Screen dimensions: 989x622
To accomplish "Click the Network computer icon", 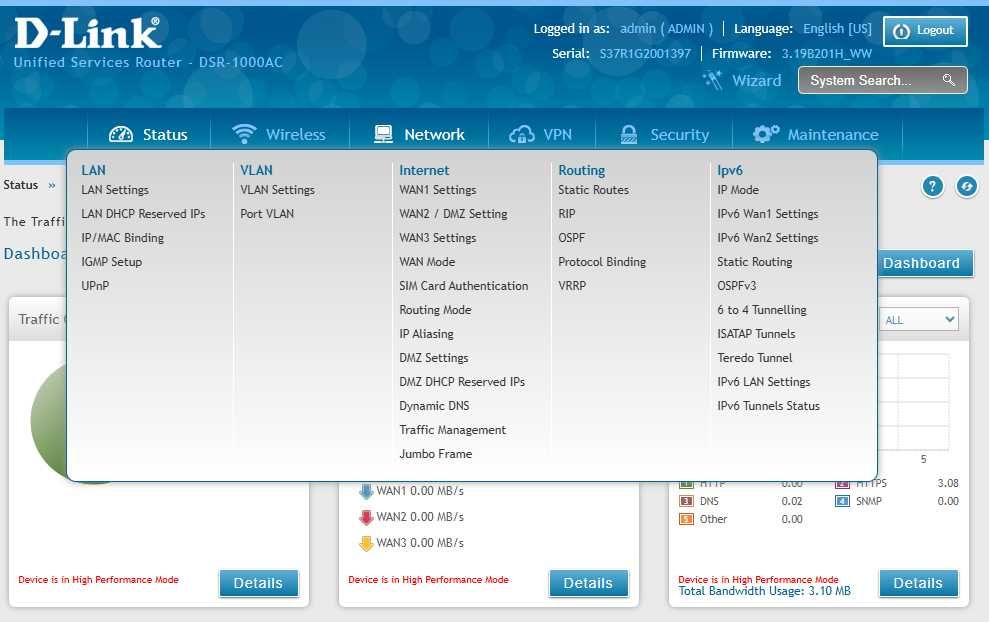I will tap(383, 134).
